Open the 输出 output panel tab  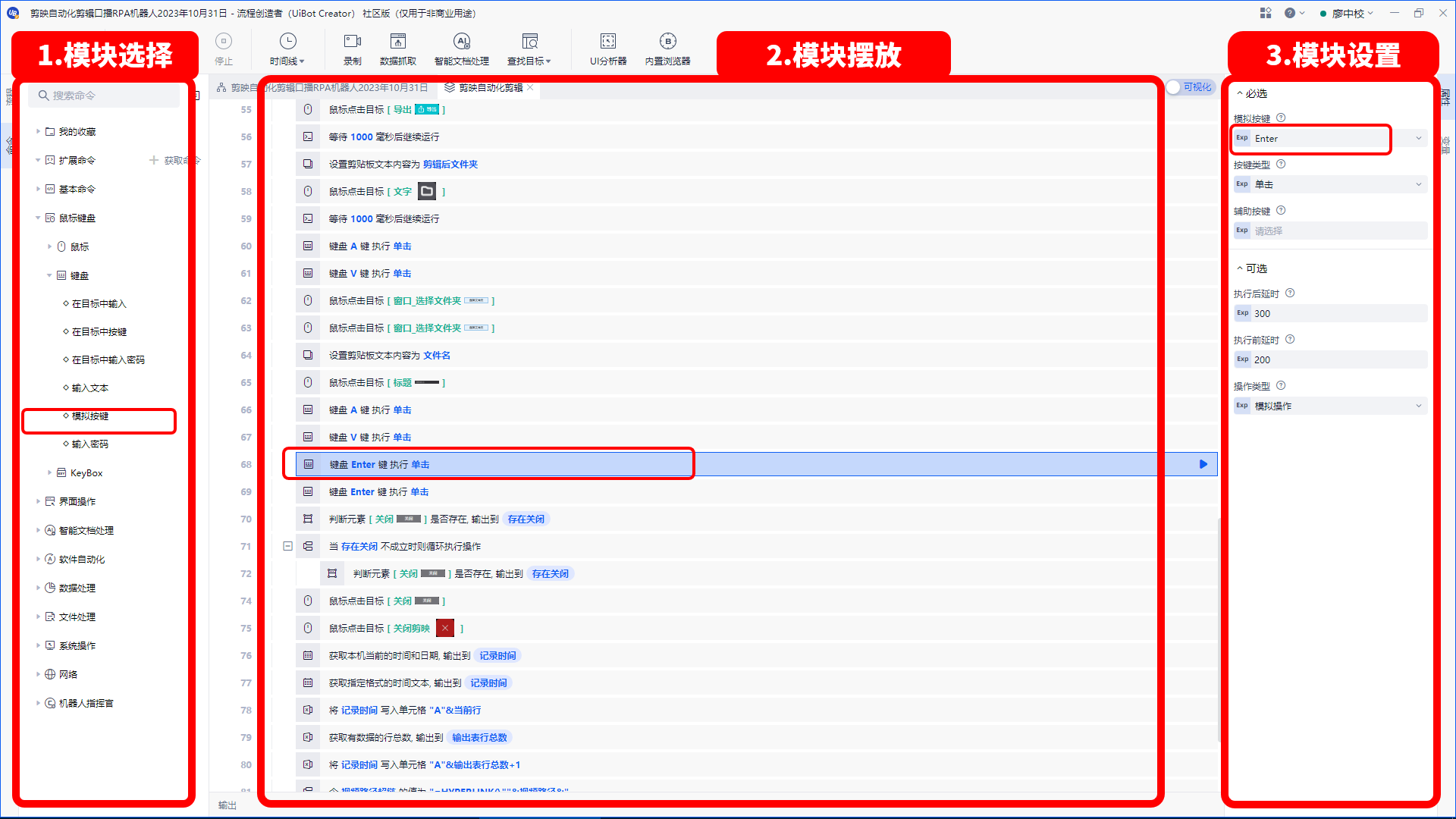coord(227,805)
